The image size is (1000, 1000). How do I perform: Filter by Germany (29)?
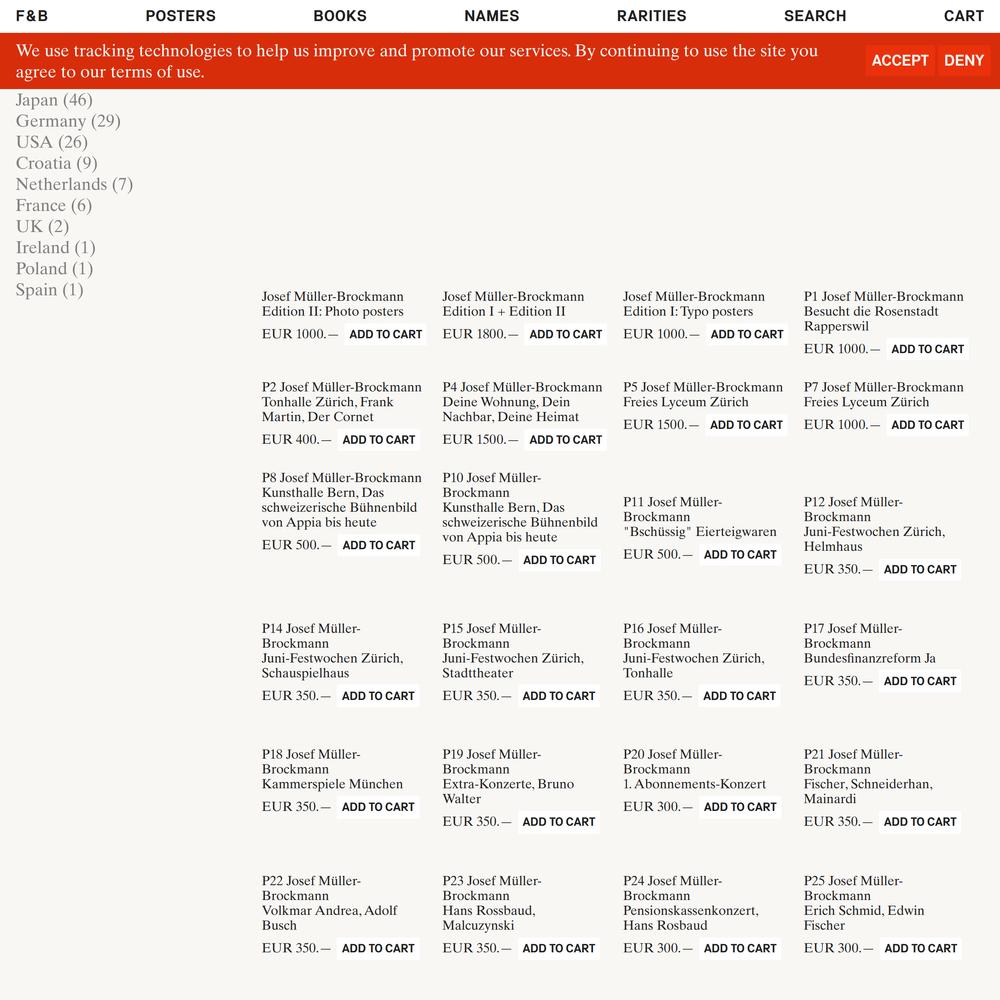(x=68, y=121)
